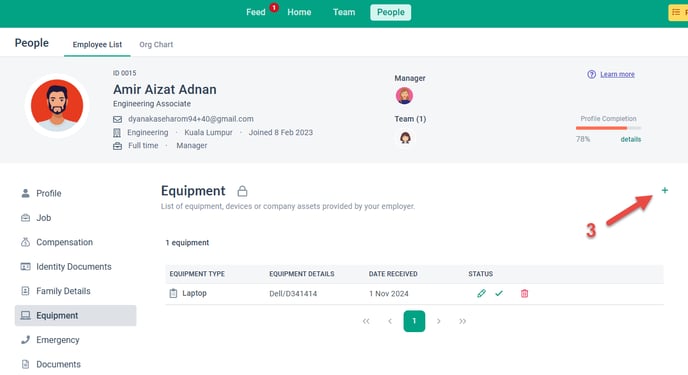This screenshot has width=688, height=375.
Task: Jump to last page with double chevron
Action: coord(462,321)
